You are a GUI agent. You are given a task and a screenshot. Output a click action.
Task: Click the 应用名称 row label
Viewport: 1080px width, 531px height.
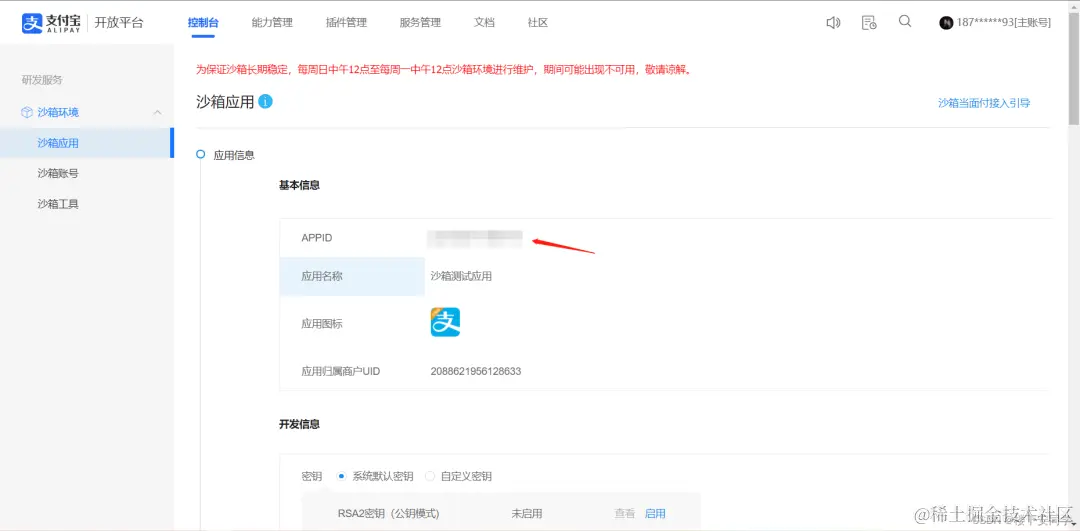click(x=322, y=277)
